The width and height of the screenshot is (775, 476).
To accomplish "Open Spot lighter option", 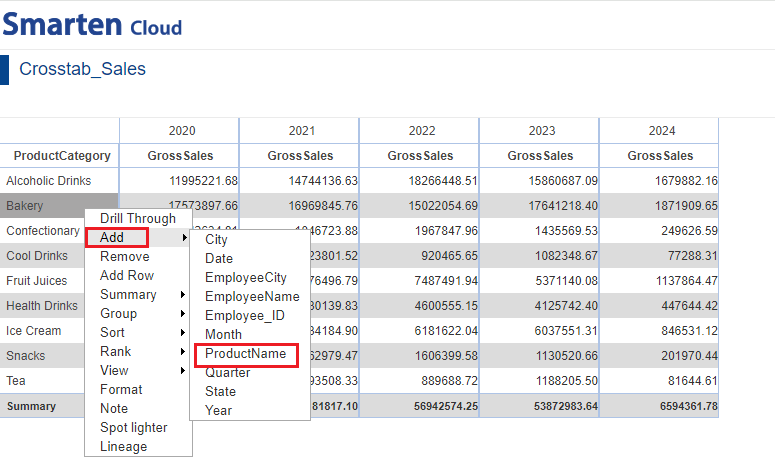I will (133, 428).
